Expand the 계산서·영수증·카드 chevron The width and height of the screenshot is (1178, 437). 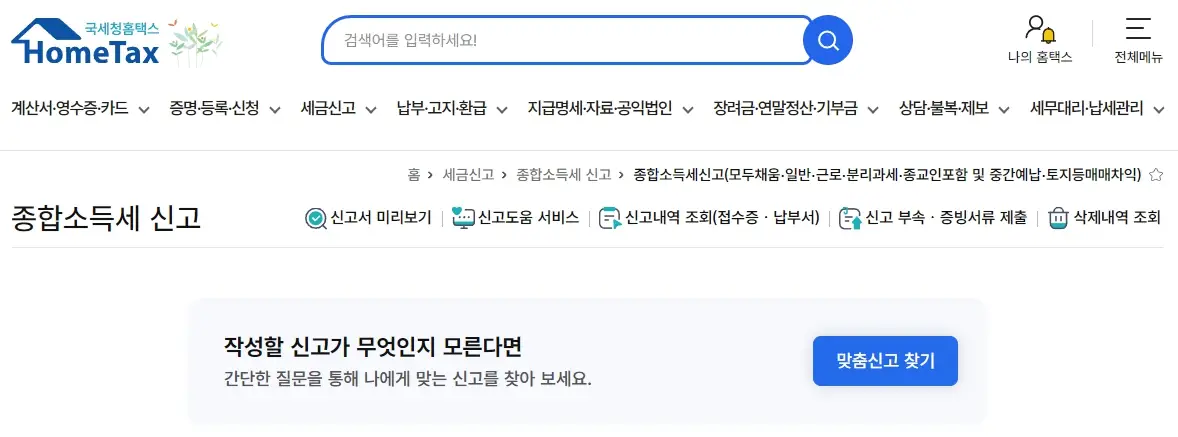[x=142, y=110]
